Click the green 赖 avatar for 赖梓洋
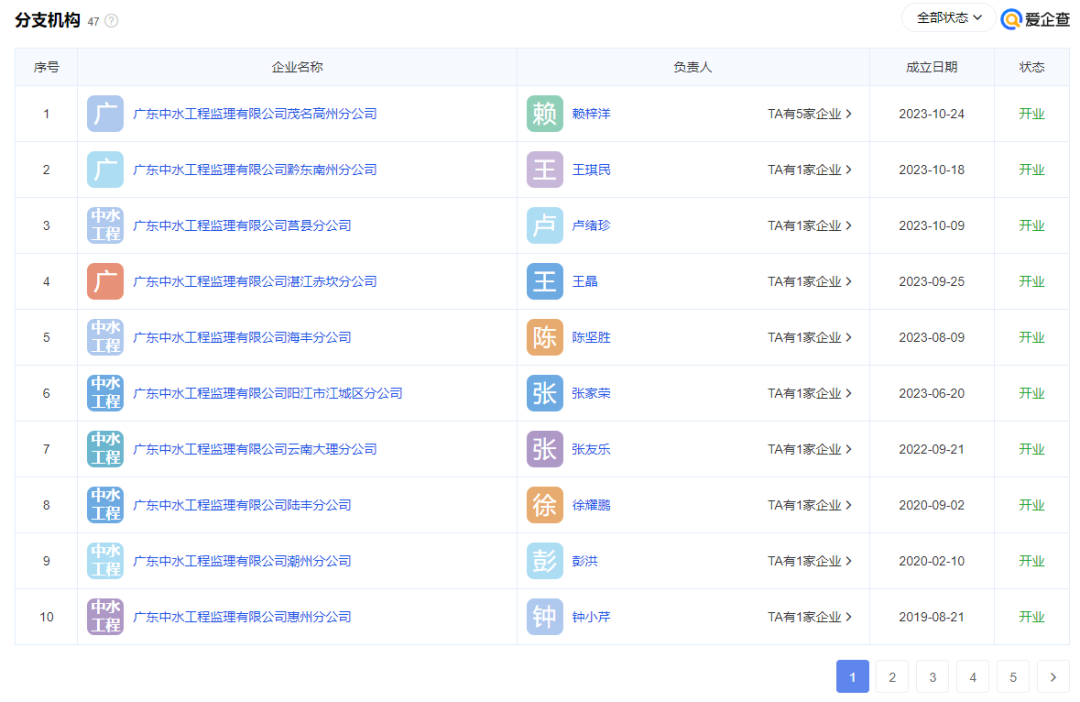The height and width of the screenshot is (702, 1080). point(545,114)
